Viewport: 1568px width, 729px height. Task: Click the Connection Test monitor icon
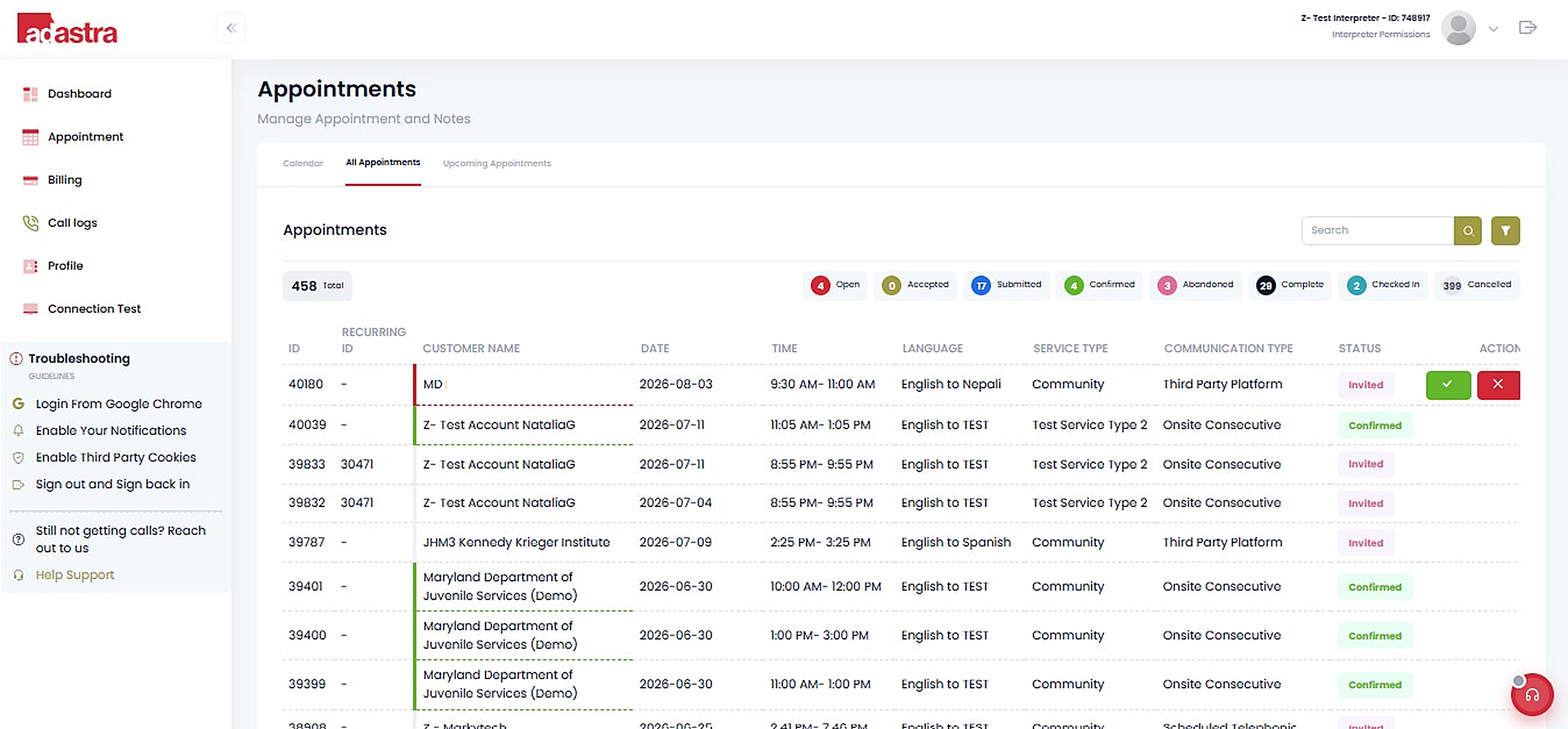(30, 309)
